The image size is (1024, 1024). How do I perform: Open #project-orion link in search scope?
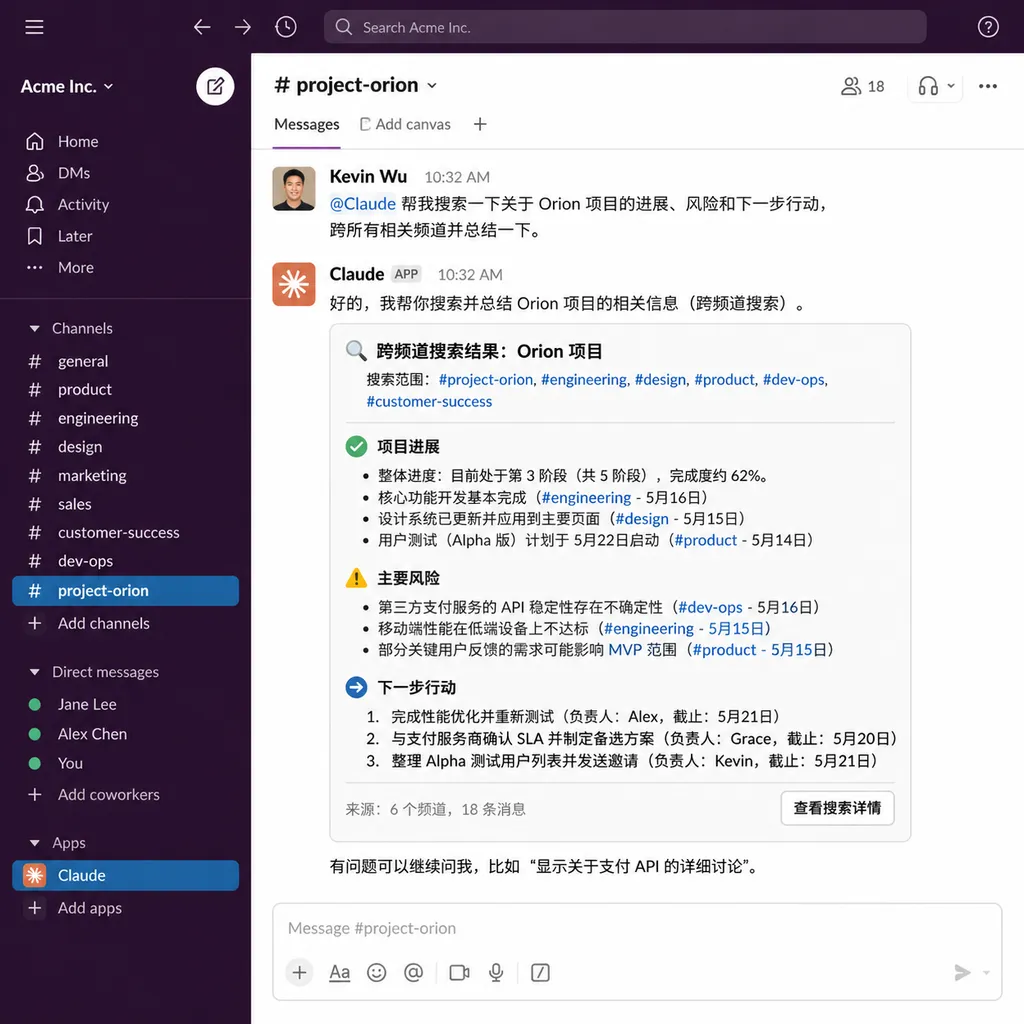pyautogui.click(x=486, y=380)
